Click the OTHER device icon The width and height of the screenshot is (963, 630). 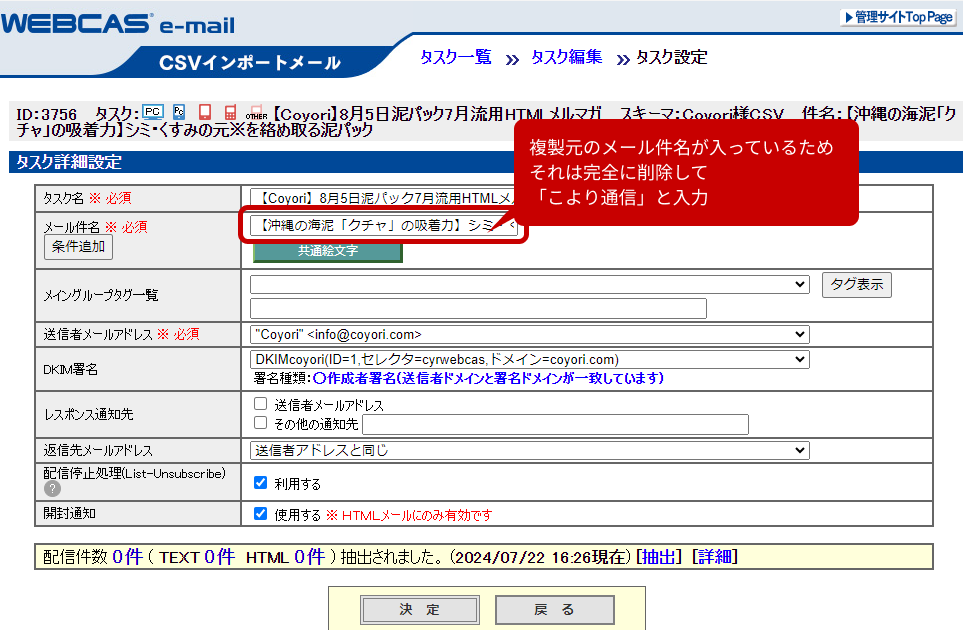pyautogui.click(x=256, y=112)
